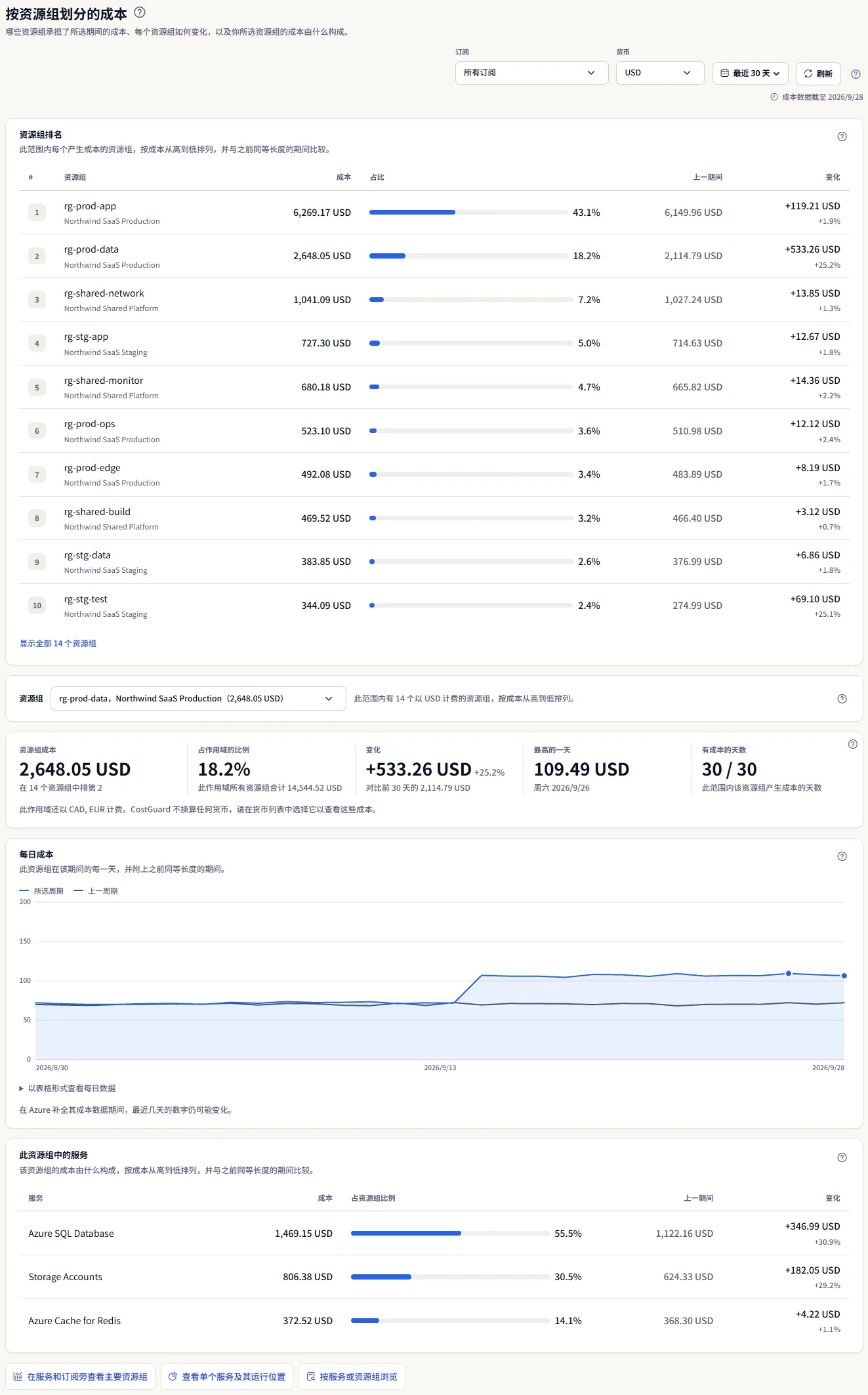Screen dimensions: 868x1395
Task: Open the rg-prod-data resource group selector
Action: pos(198,699)
